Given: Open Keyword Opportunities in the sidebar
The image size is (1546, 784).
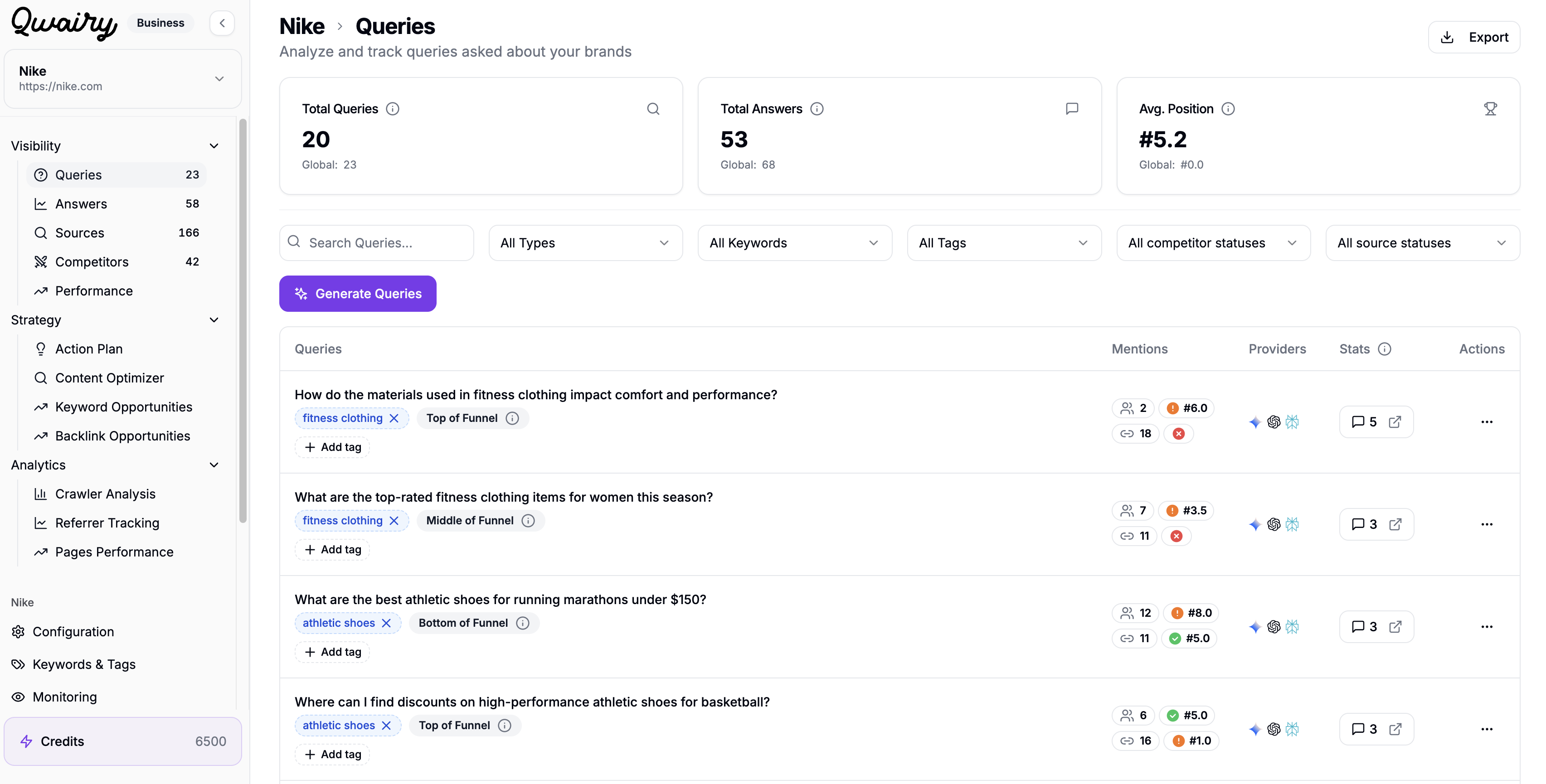Looking at the screenshot, I should 116,407.
